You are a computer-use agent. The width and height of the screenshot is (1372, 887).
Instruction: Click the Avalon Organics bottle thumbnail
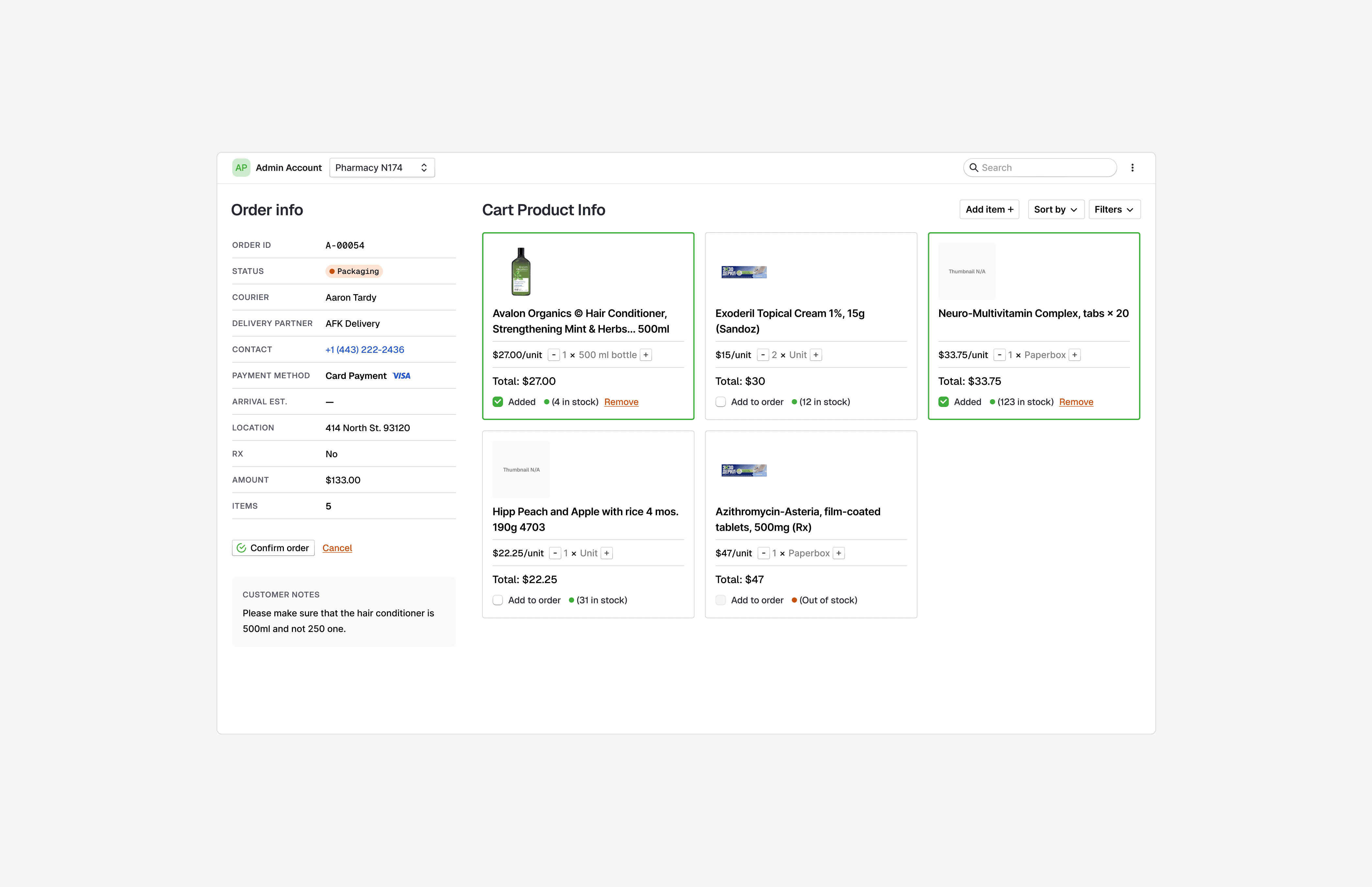521,271
